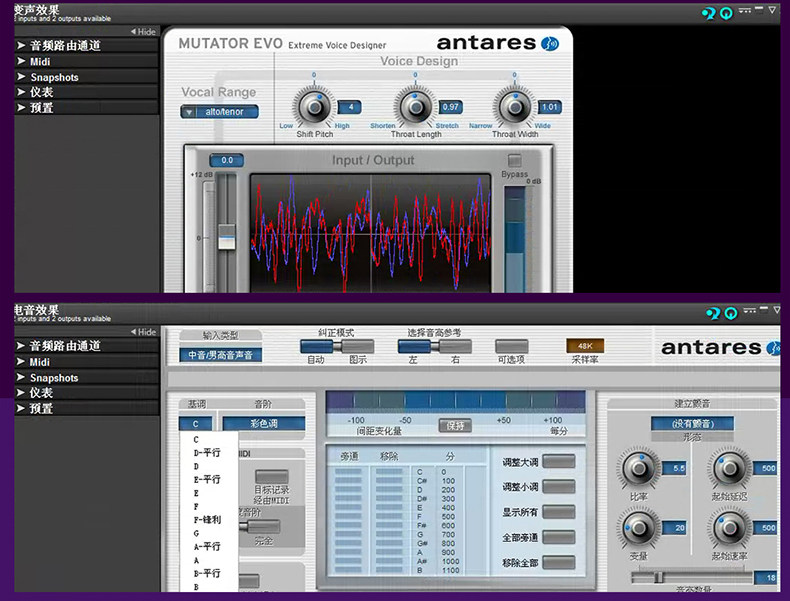Click slider handle beside value 18
The width and height of the screenshot is (790, 601).
click(x=658, y=577)
